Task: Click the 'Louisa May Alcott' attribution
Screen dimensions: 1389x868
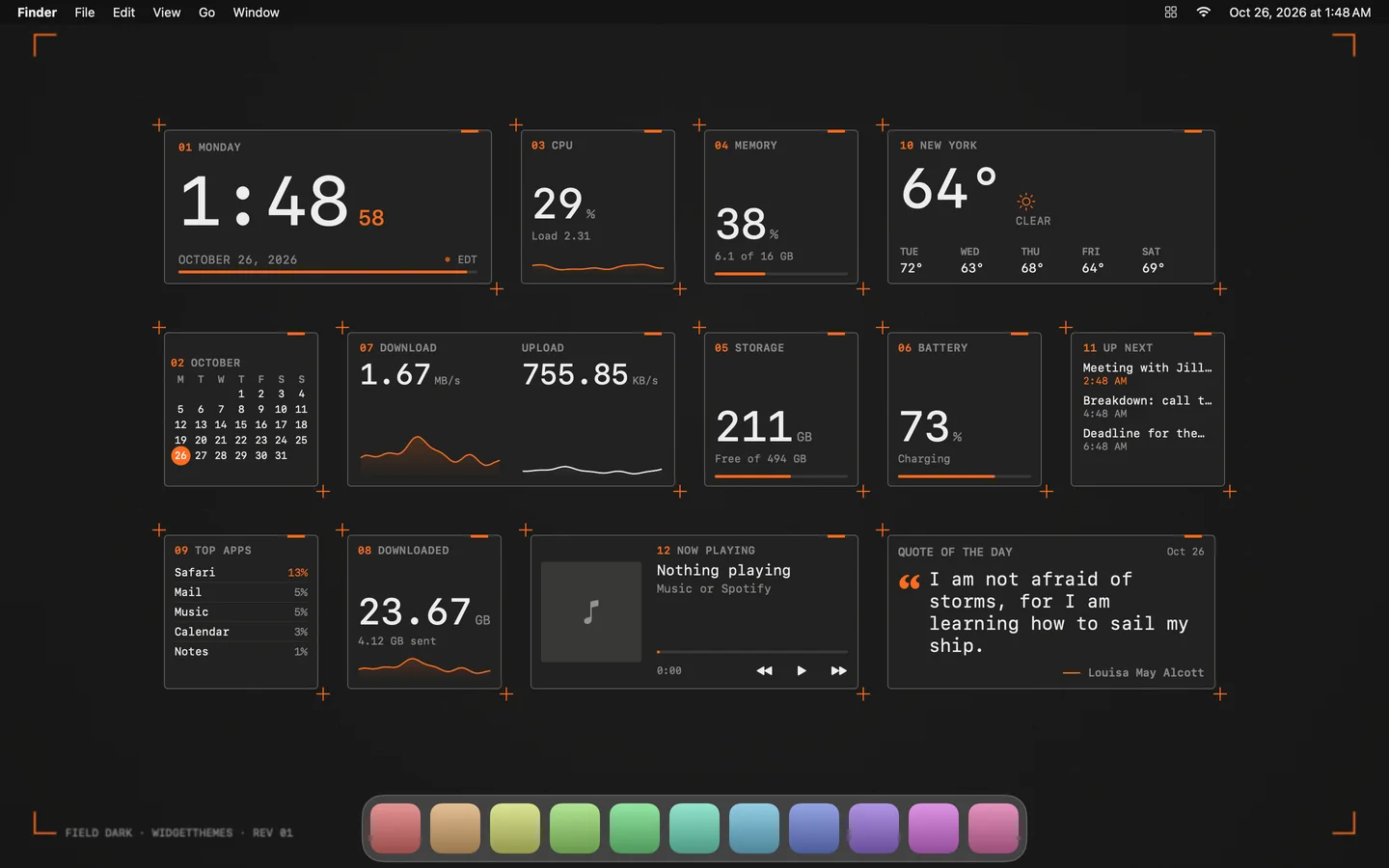Action: pos(1146,672)
